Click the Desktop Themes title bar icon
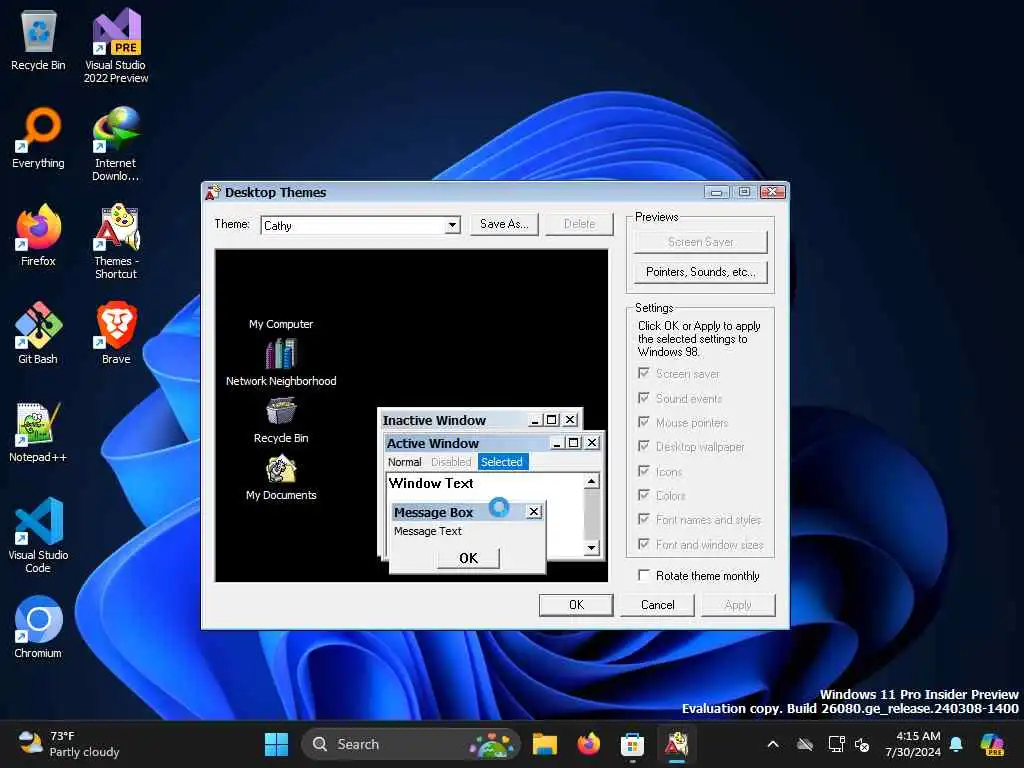 (213, 192)
